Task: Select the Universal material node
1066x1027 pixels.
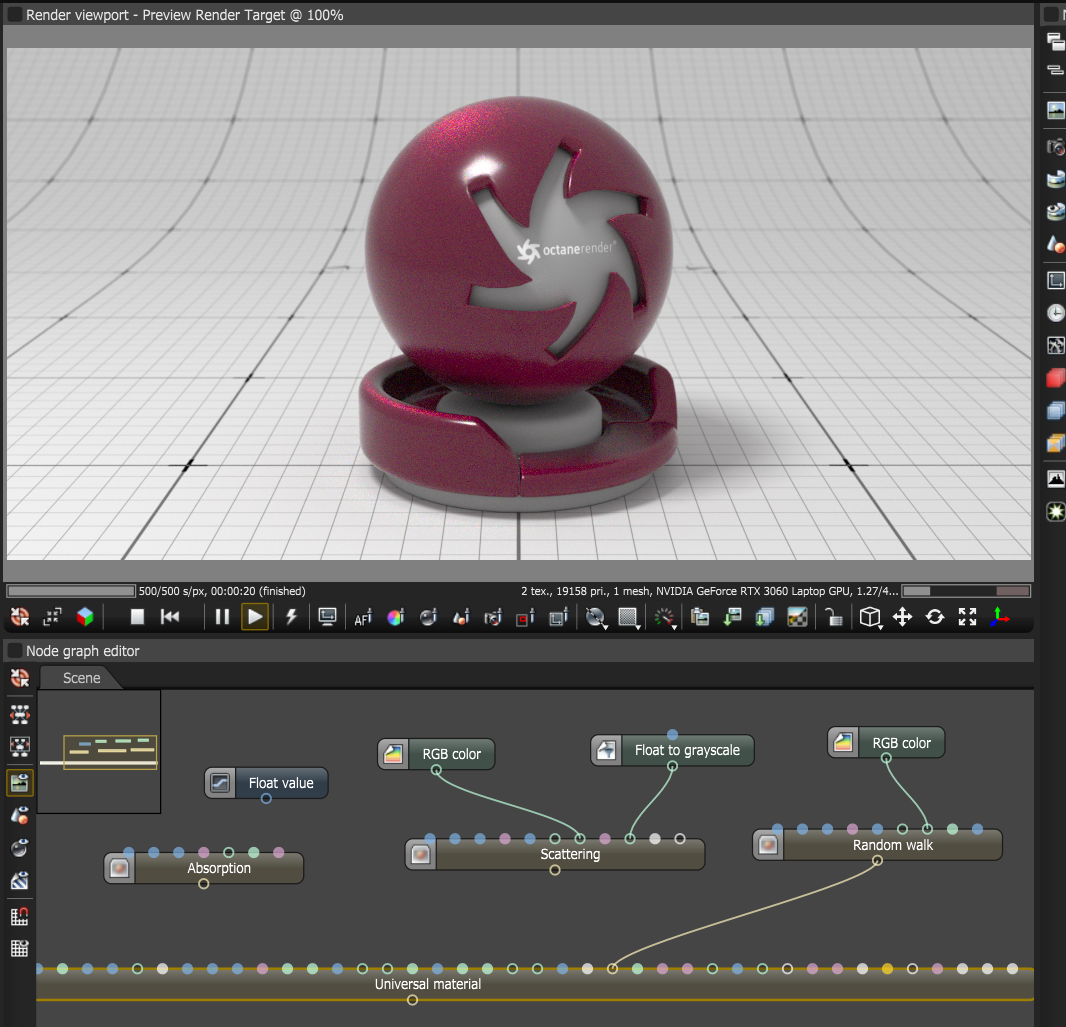Action: click(535, 984)
